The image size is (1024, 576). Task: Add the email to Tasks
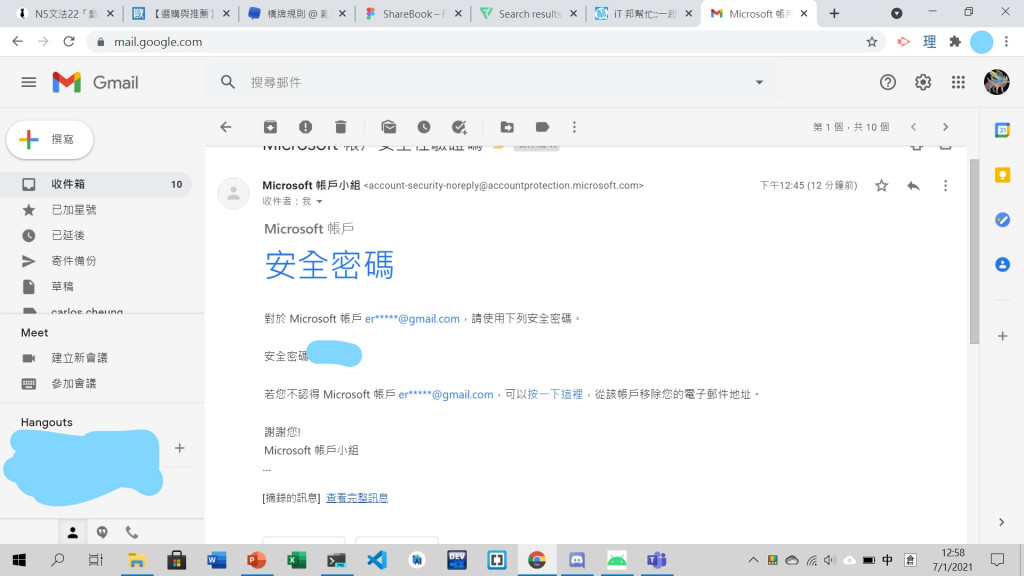[459, 127]
